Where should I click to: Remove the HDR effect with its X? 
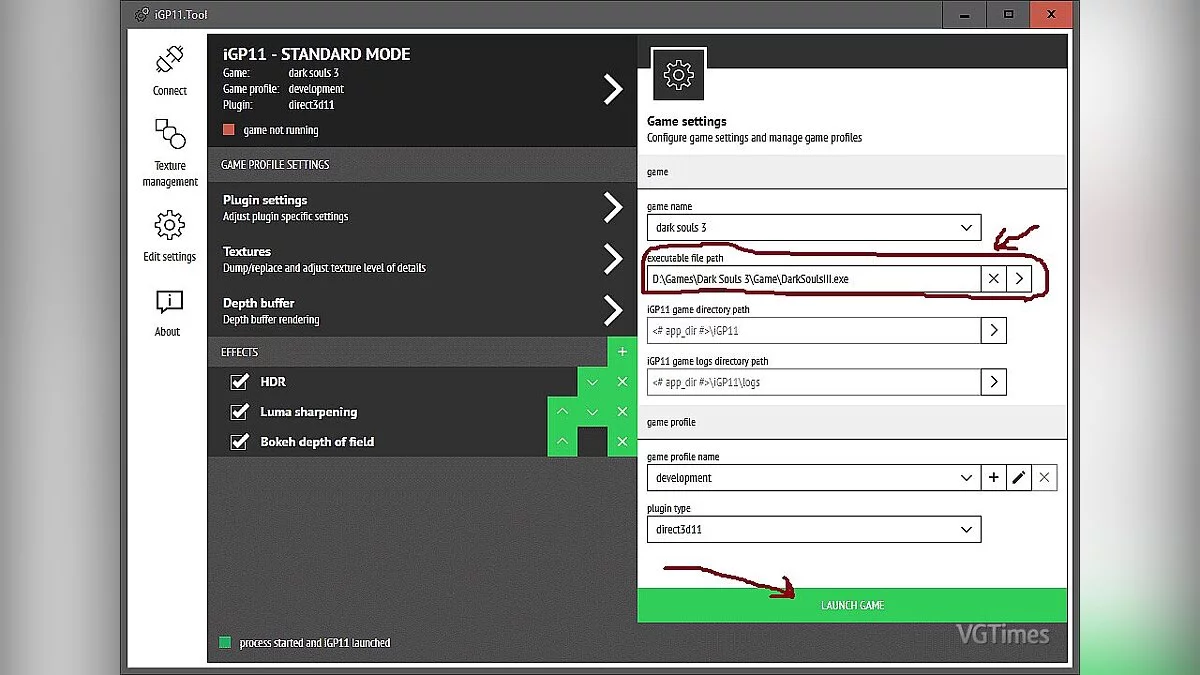pos(622,382)
